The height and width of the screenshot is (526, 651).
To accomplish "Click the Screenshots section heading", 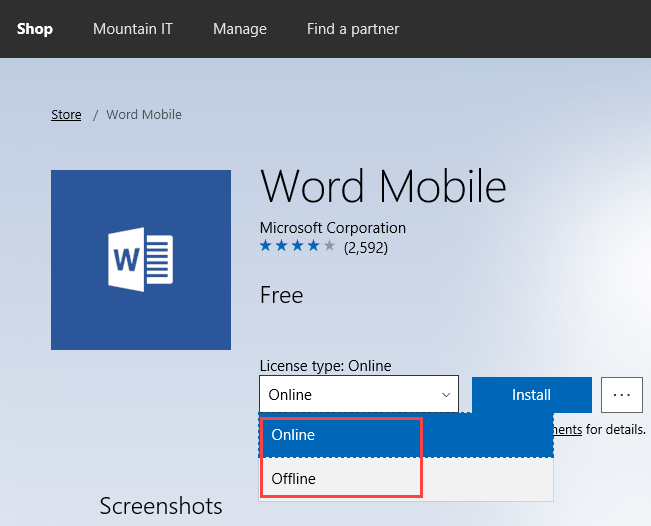I will coord(161,506).
